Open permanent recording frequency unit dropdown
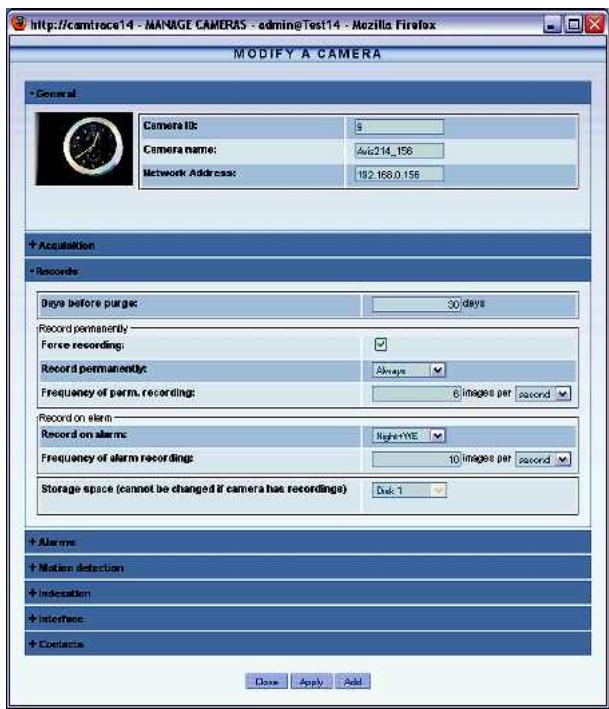The image size is (609, 709). (x=543, y=394)
